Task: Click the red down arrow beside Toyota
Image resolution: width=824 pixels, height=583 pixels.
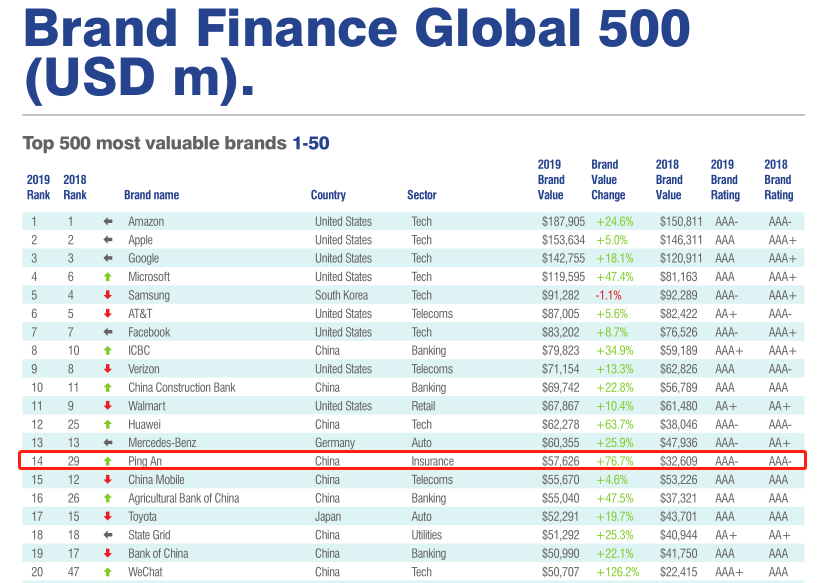Action: 108,517
